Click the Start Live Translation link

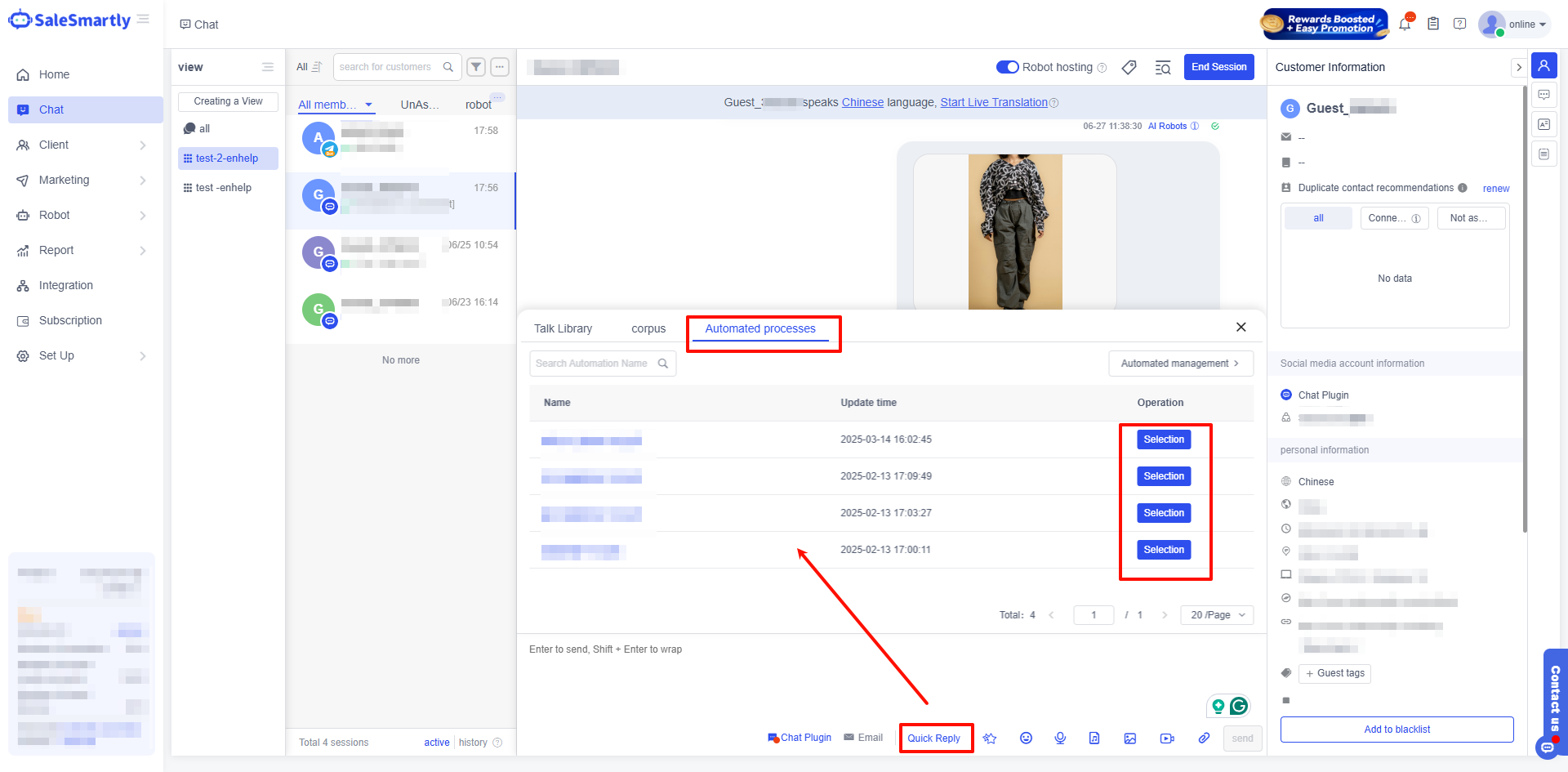pyautogui.click(x=993, y=102)
